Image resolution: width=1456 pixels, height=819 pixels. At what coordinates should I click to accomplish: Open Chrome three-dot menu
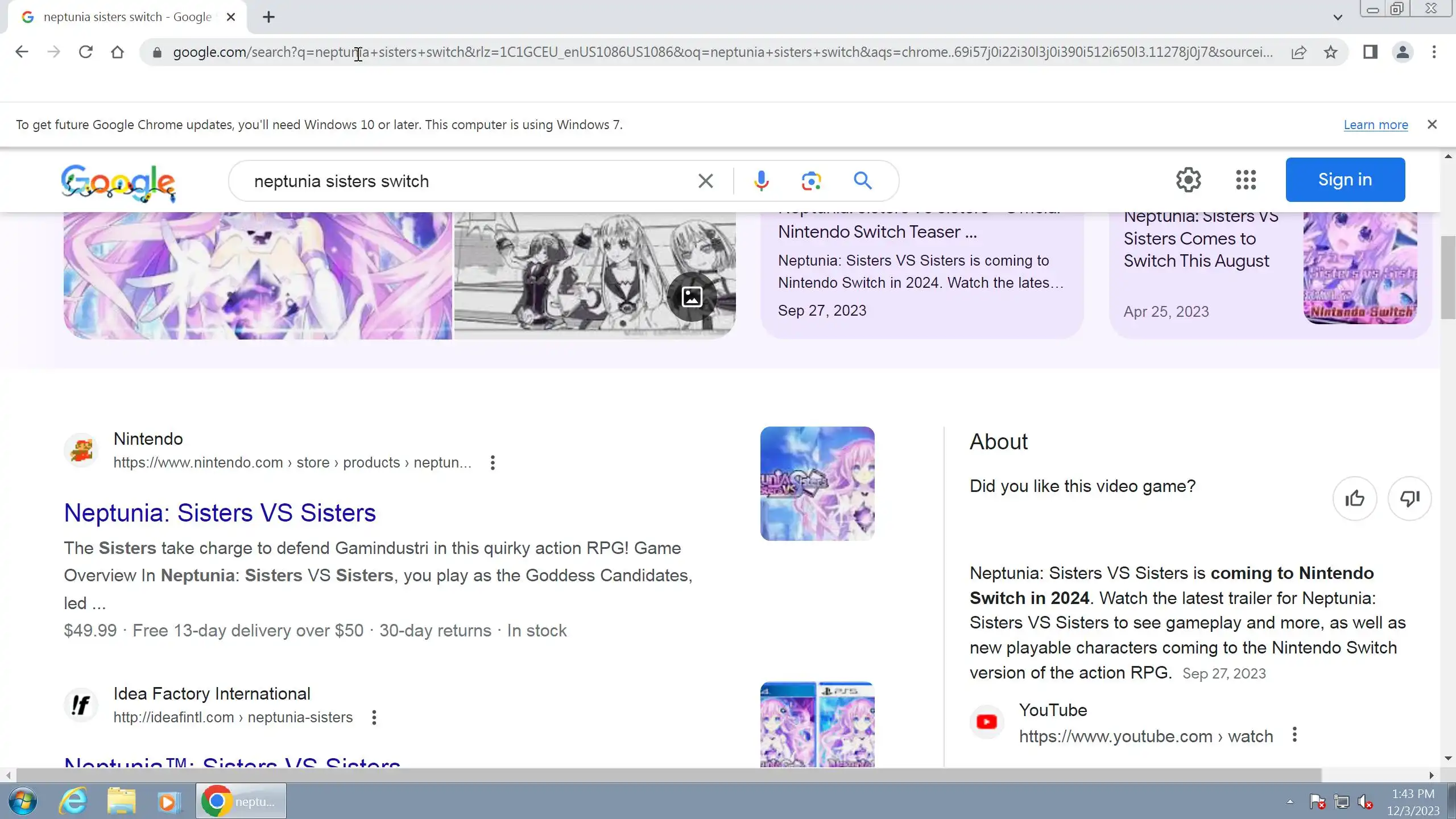[1434, 52]
